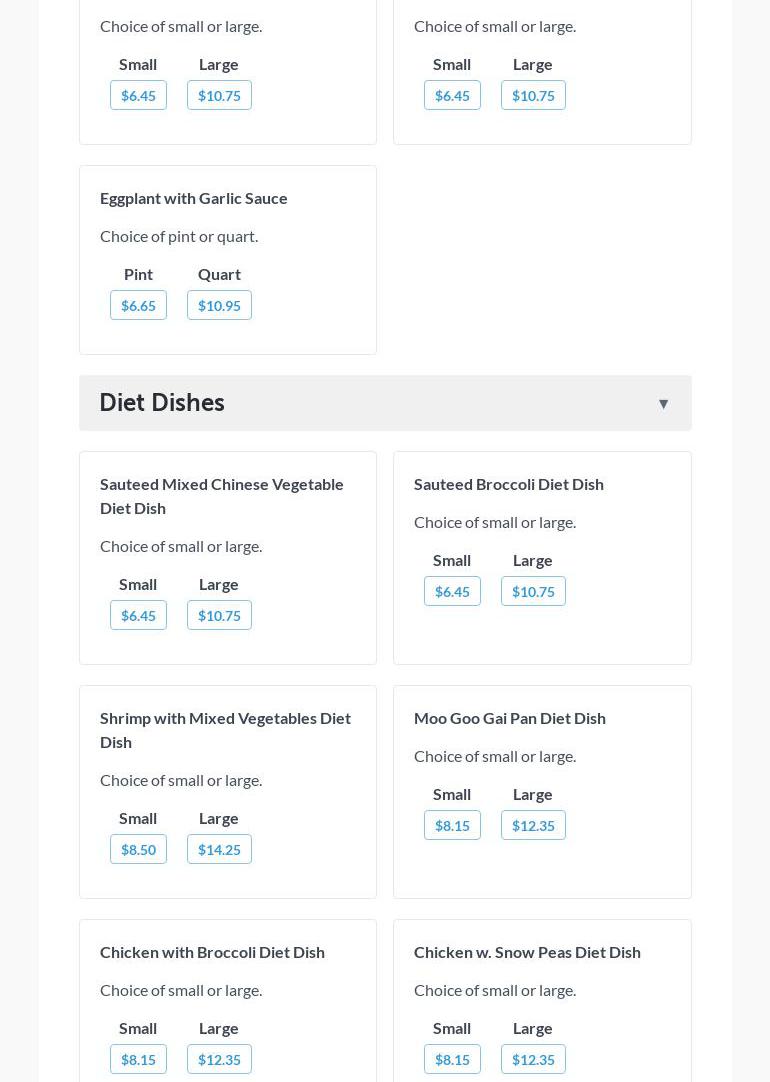Select Pint $6.65 Eggplant with Garlic Sauce
The image size is (770, 1082).
pyautogui.click(x=138, y=305)
